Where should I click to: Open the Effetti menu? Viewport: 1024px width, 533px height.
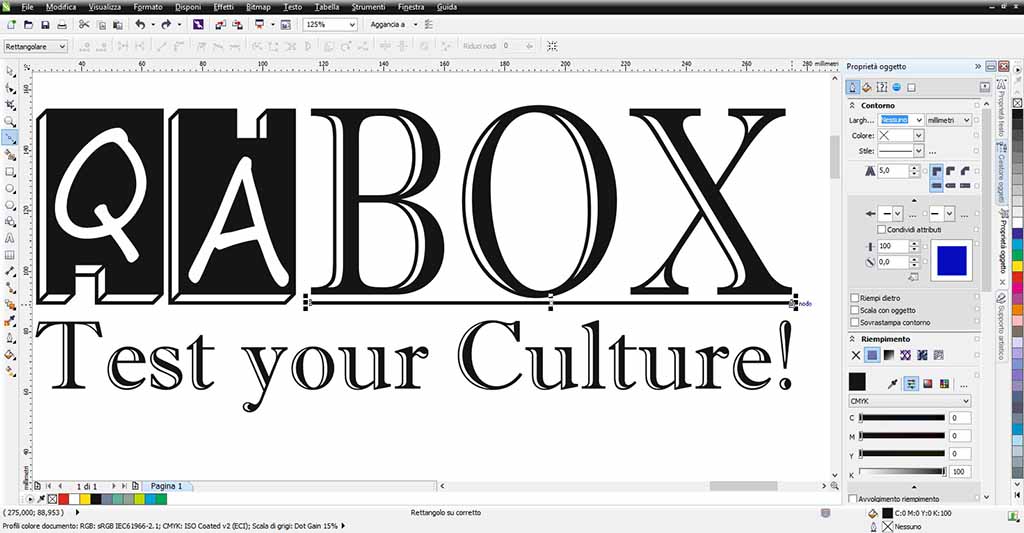[x=223, y=7]
